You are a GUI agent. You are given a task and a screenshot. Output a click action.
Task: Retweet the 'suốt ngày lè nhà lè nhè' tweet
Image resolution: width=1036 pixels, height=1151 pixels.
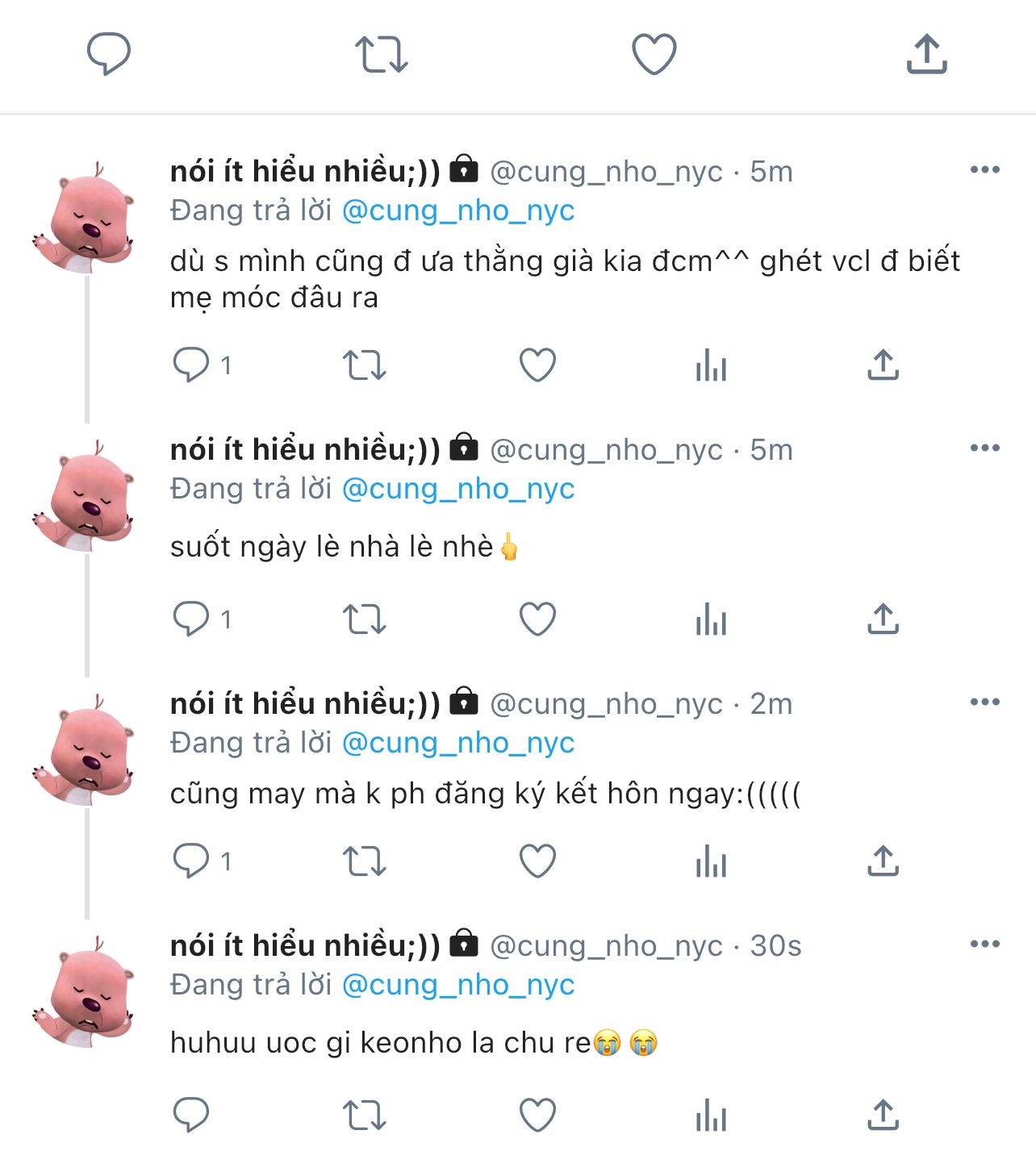(x=365, y=619)
